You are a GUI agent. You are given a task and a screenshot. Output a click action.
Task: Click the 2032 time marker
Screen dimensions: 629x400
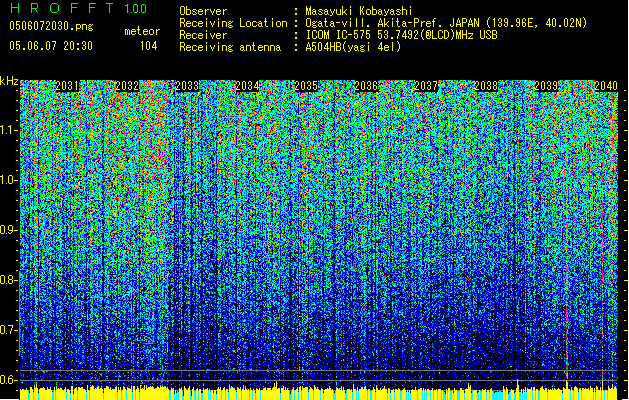click(127, 86)
